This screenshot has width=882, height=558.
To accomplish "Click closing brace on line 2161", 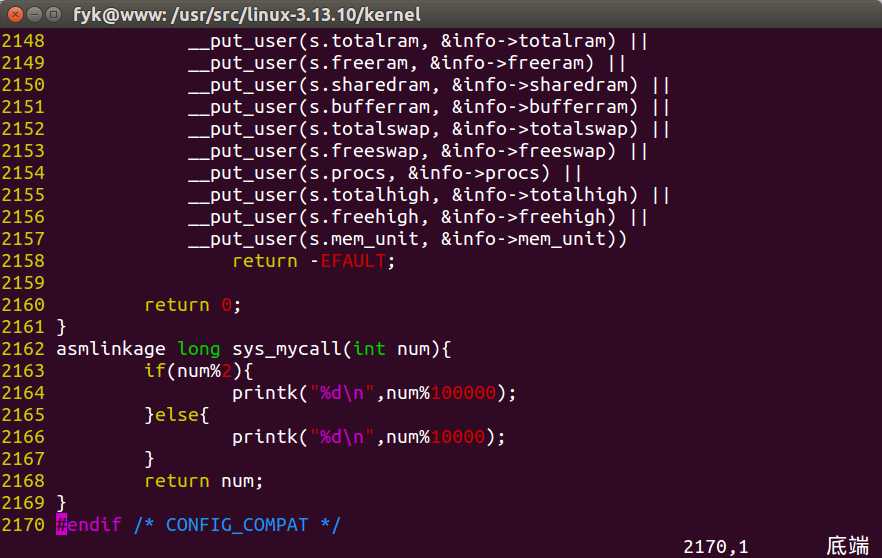I will tap(61, 327).
